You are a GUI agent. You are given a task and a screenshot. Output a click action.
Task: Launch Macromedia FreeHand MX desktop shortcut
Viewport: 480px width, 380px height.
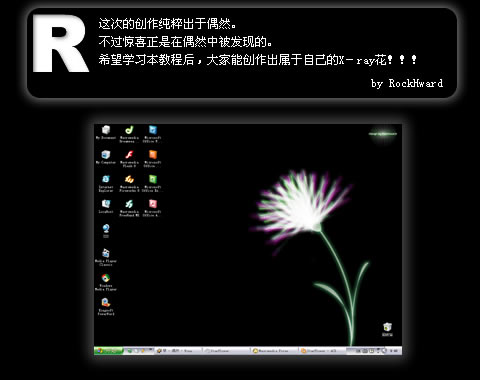129,208
